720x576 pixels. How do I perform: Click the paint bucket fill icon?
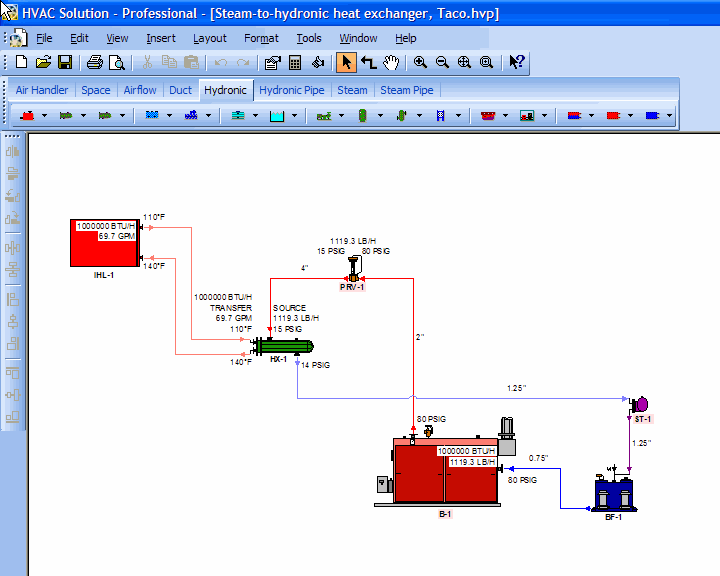tap(318, 62)
